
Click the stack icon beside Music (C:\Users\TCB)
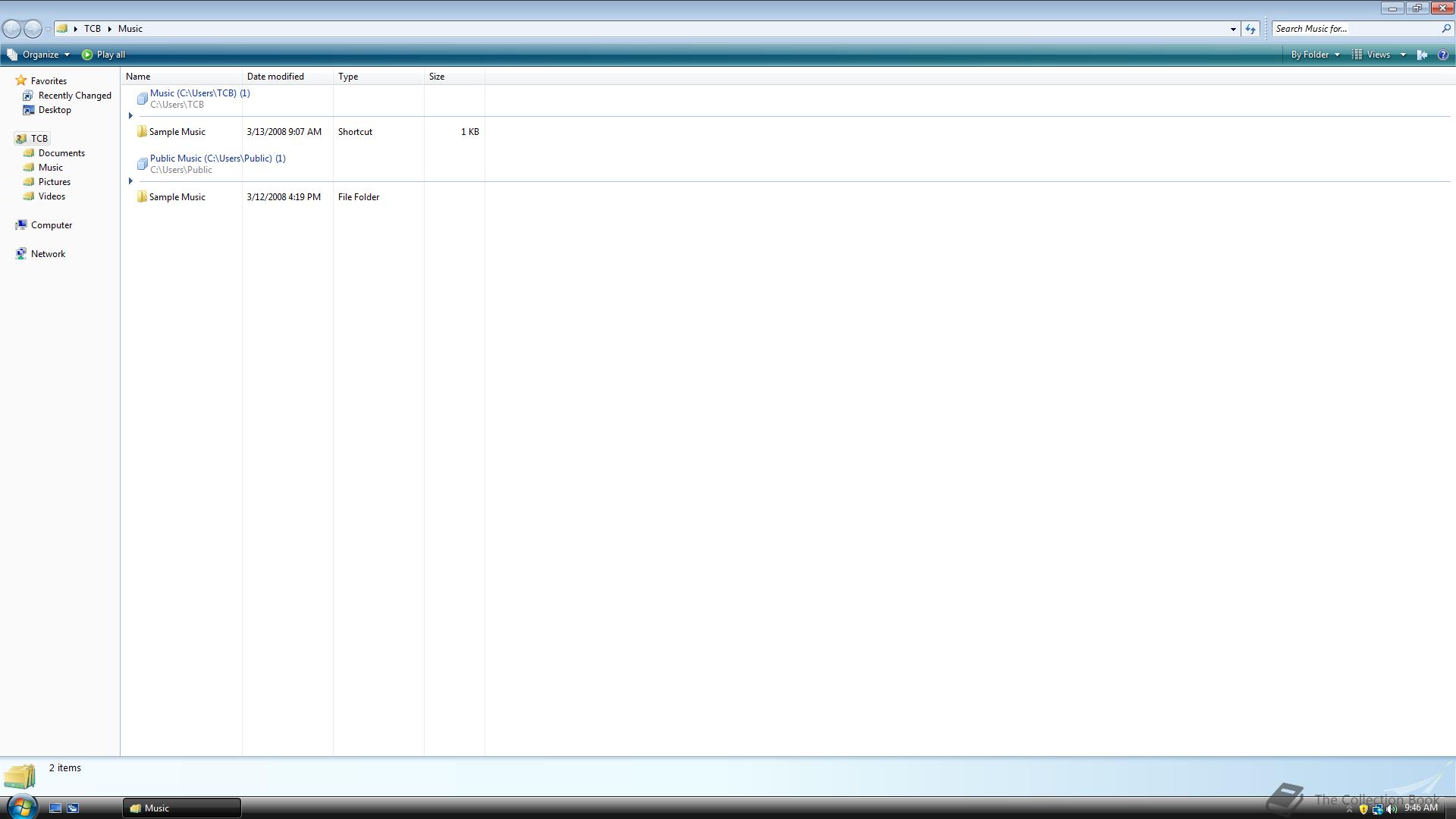coord(142,99)
